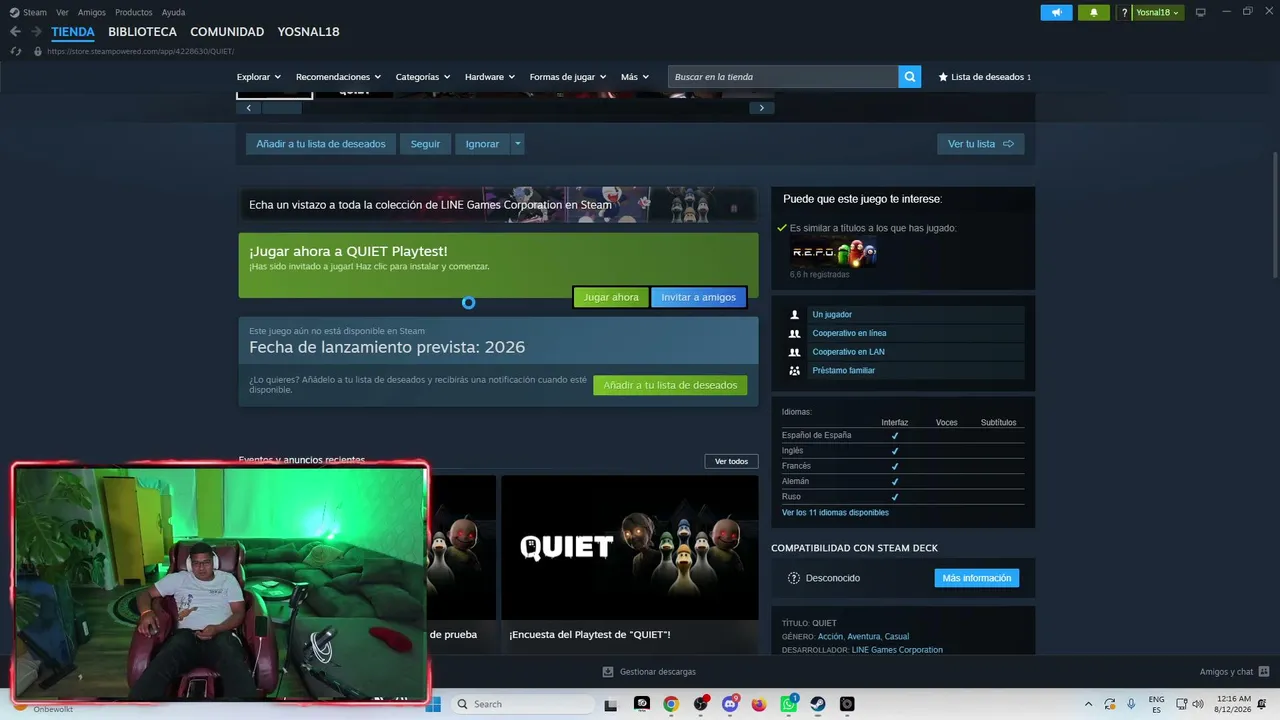Click Invitar a amigos button

pos(698,297)
